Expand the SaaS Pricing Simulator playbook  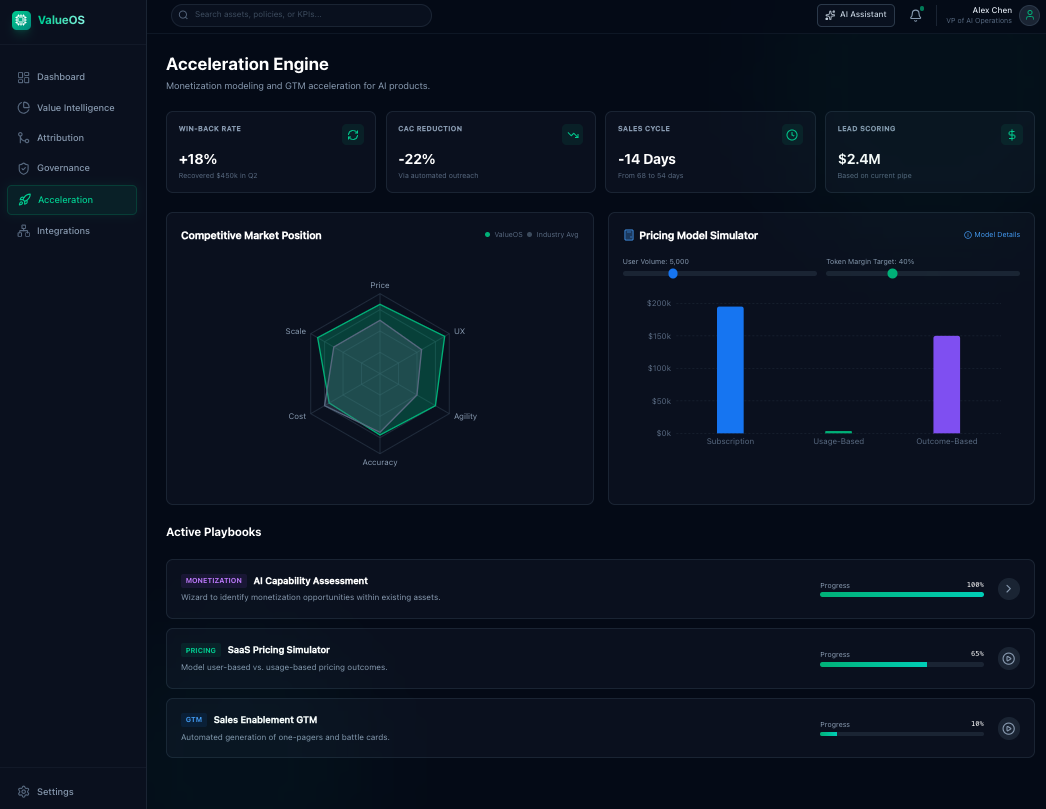tap(1008, 659)
